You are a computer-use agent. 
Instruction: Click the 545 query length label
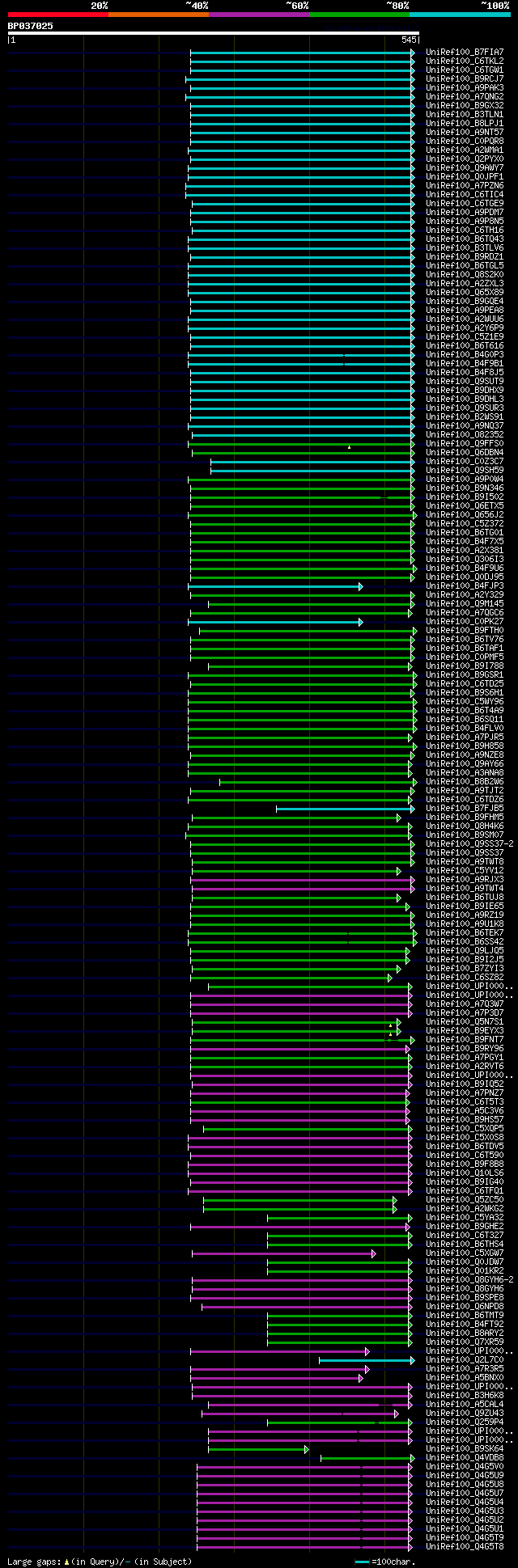click(408, 40)
